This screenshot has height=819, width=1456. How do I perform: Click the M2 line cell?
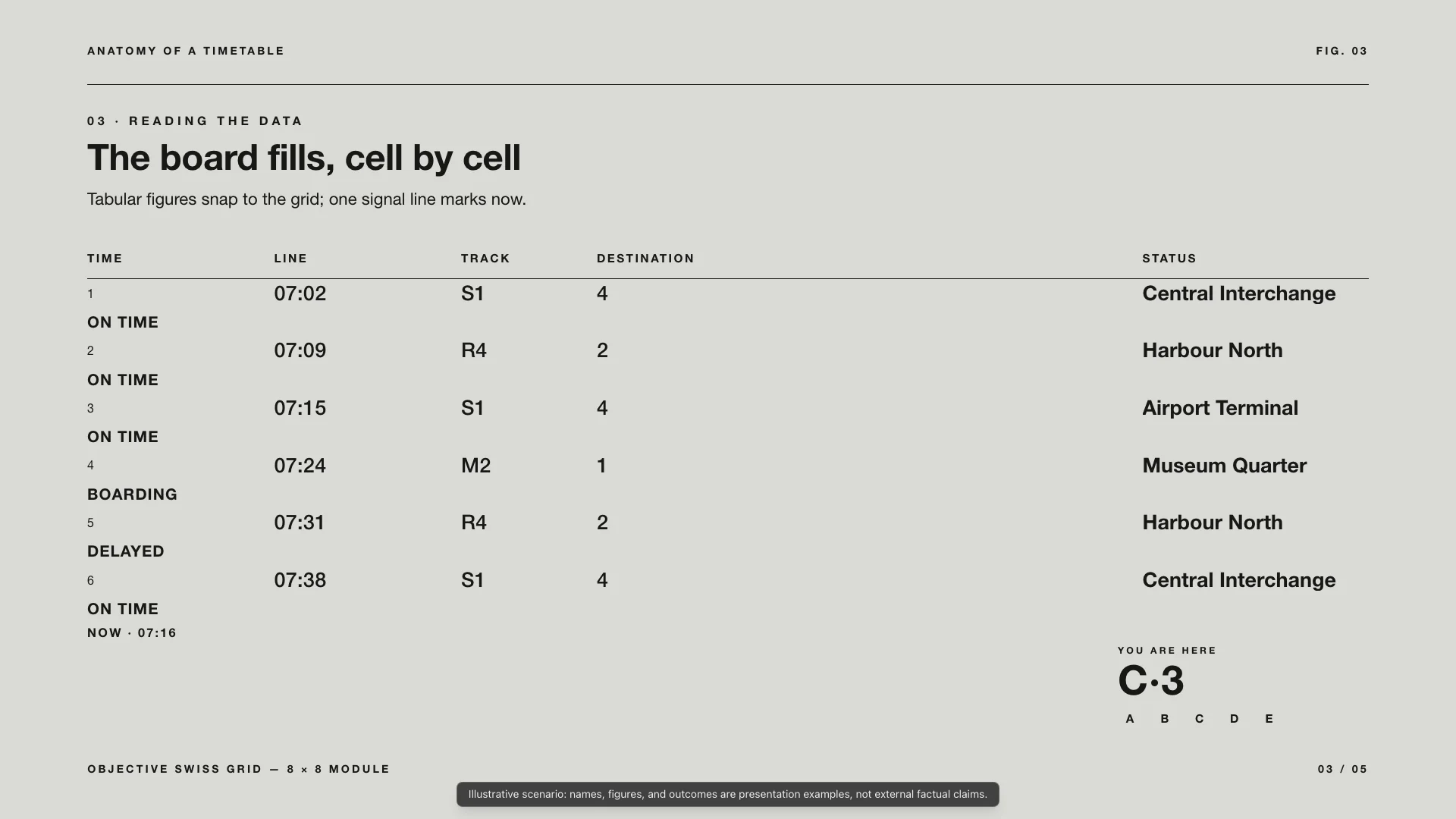coord(476,466)
